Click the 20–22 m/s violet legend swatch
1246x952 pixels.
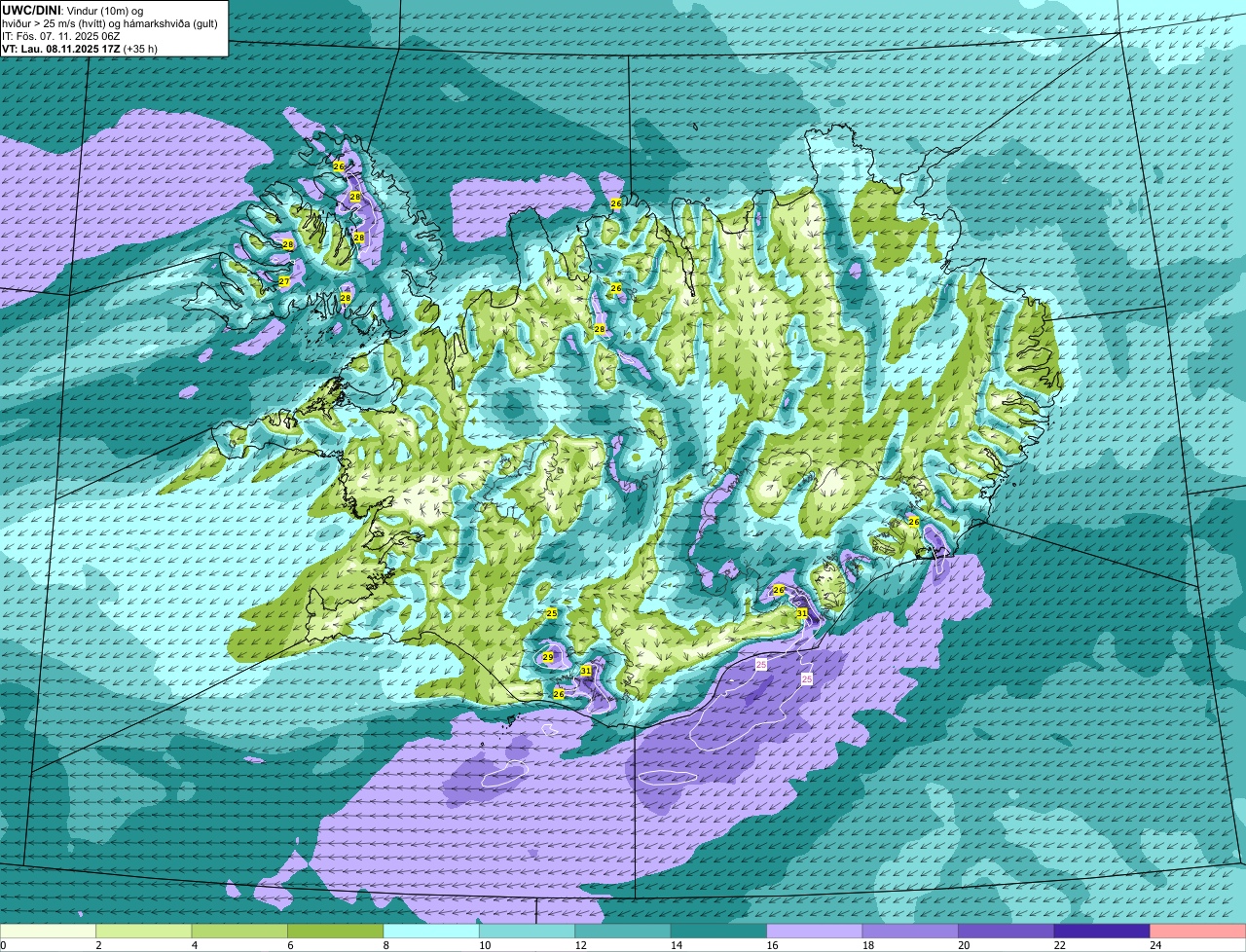click(1007, 931)
